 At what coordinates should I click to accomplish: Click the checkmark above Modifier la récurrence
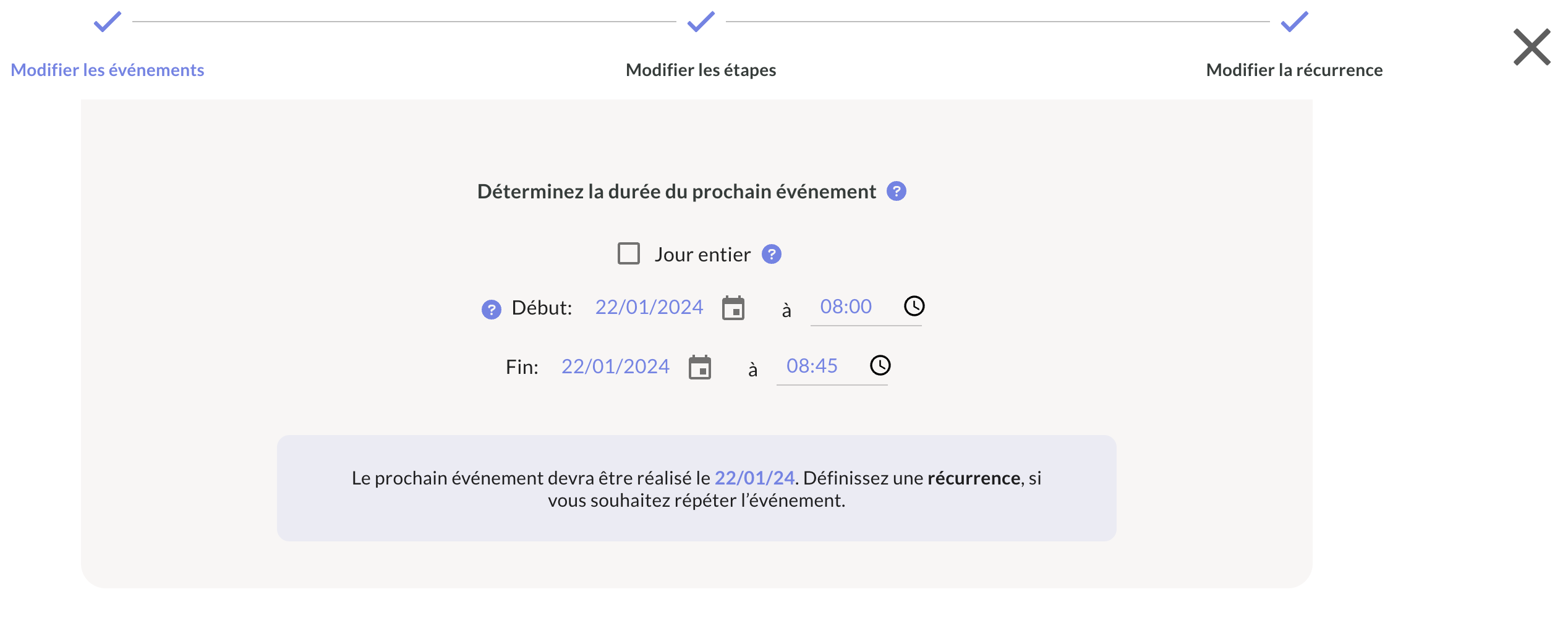pos(1294,22)
